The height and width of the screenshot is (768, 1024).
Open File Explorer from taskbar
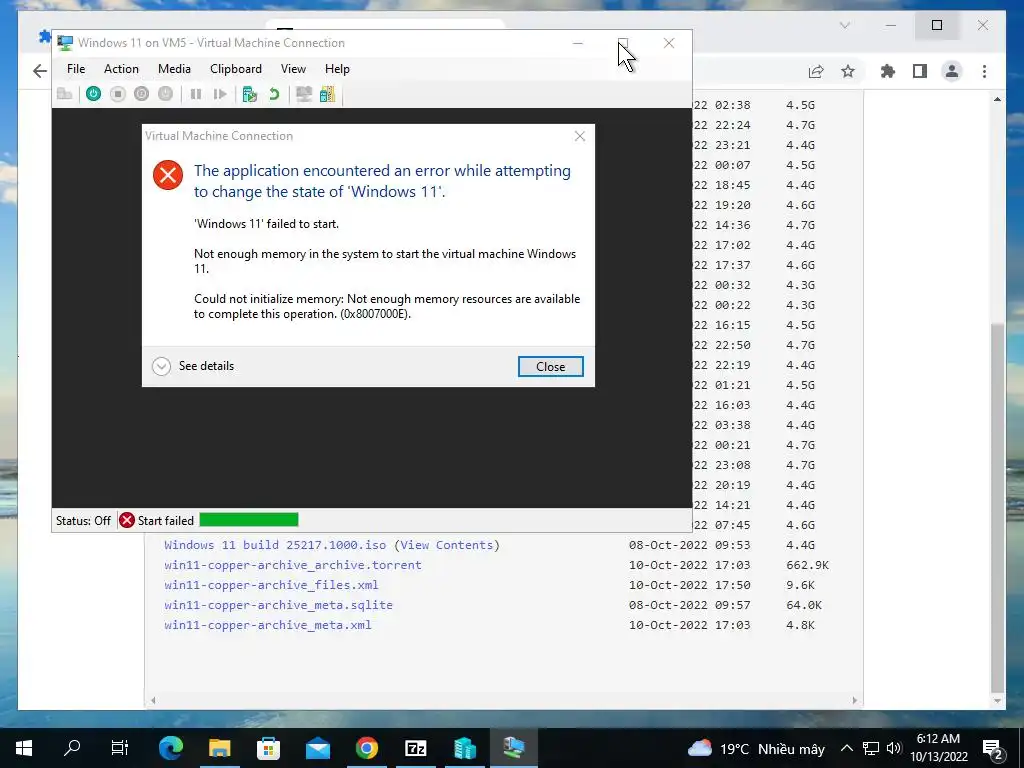(219, 748)
